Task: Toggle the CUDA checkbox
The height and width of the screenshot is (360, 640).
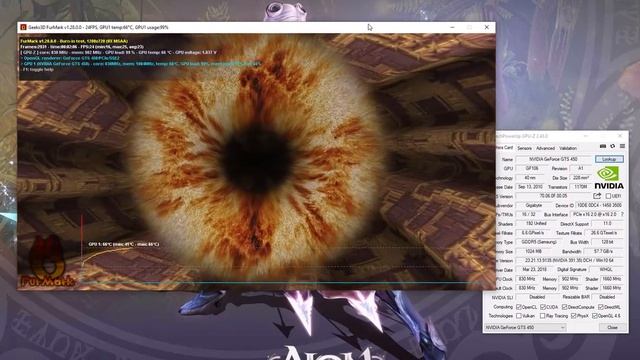Action: pyautogui.click(x=543, y=307)
